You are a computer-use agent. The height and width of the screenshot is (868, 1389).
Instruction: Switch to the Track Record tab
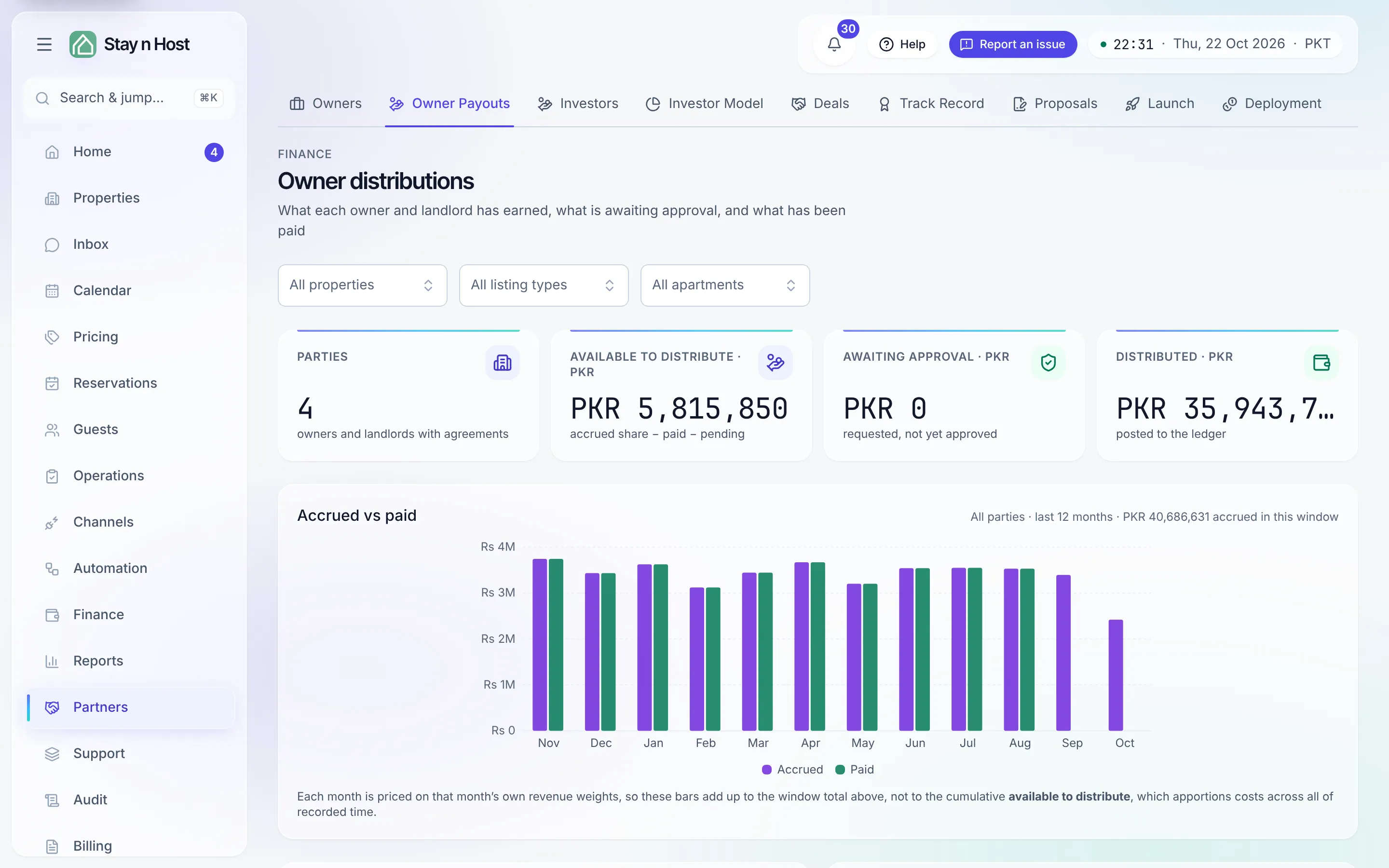931,104
